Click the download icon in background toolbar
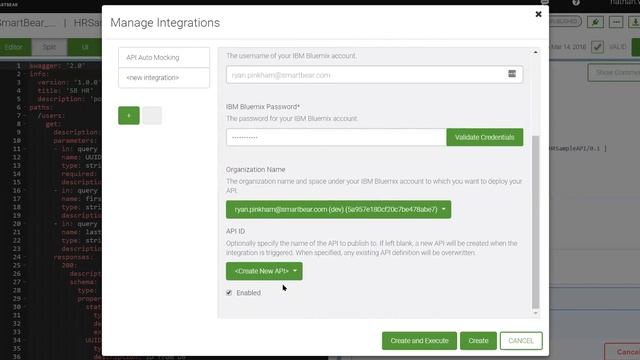 point(635,22)
